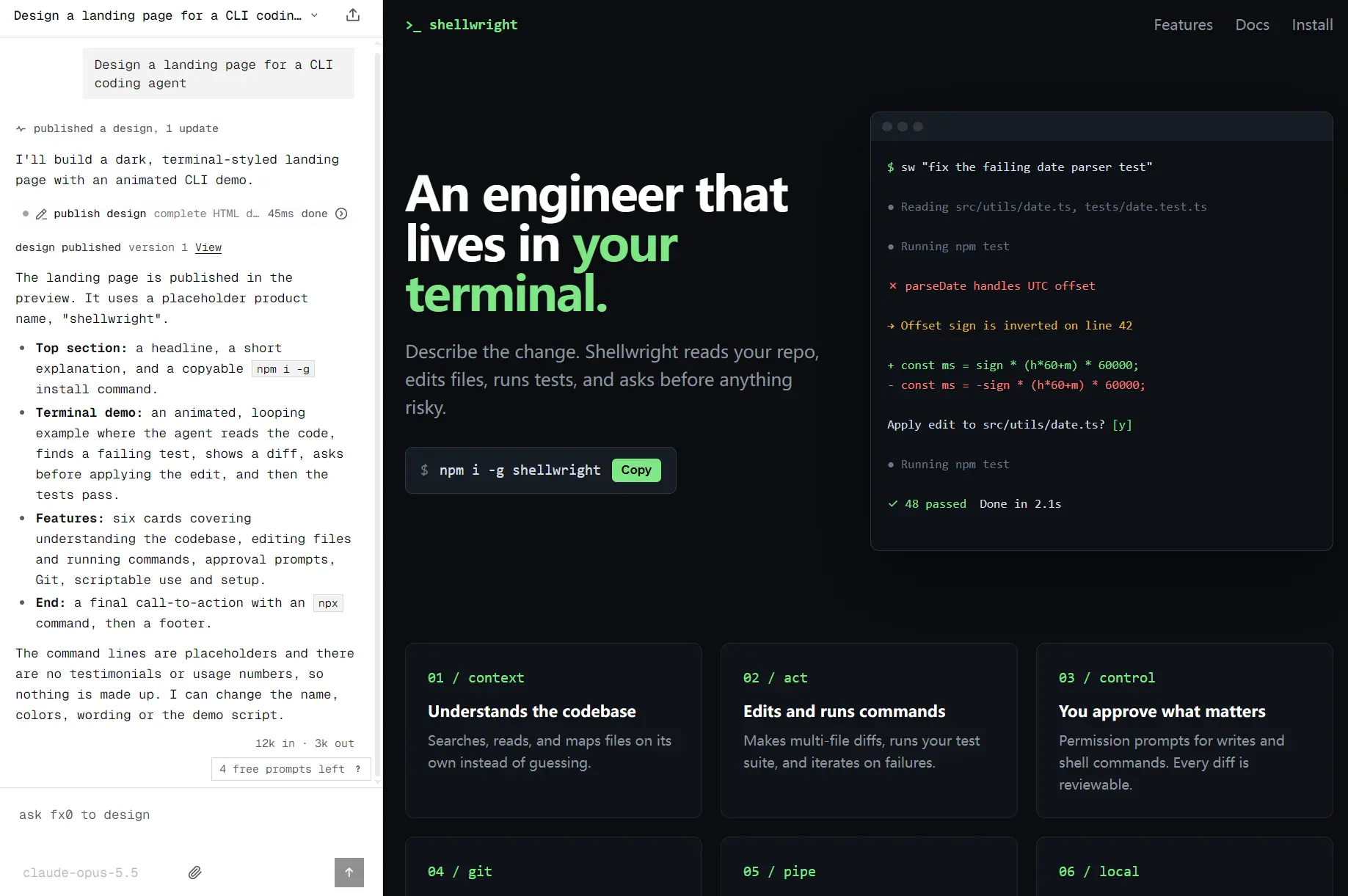Open Docs in the preview nav

click(x=1252, y=25)
